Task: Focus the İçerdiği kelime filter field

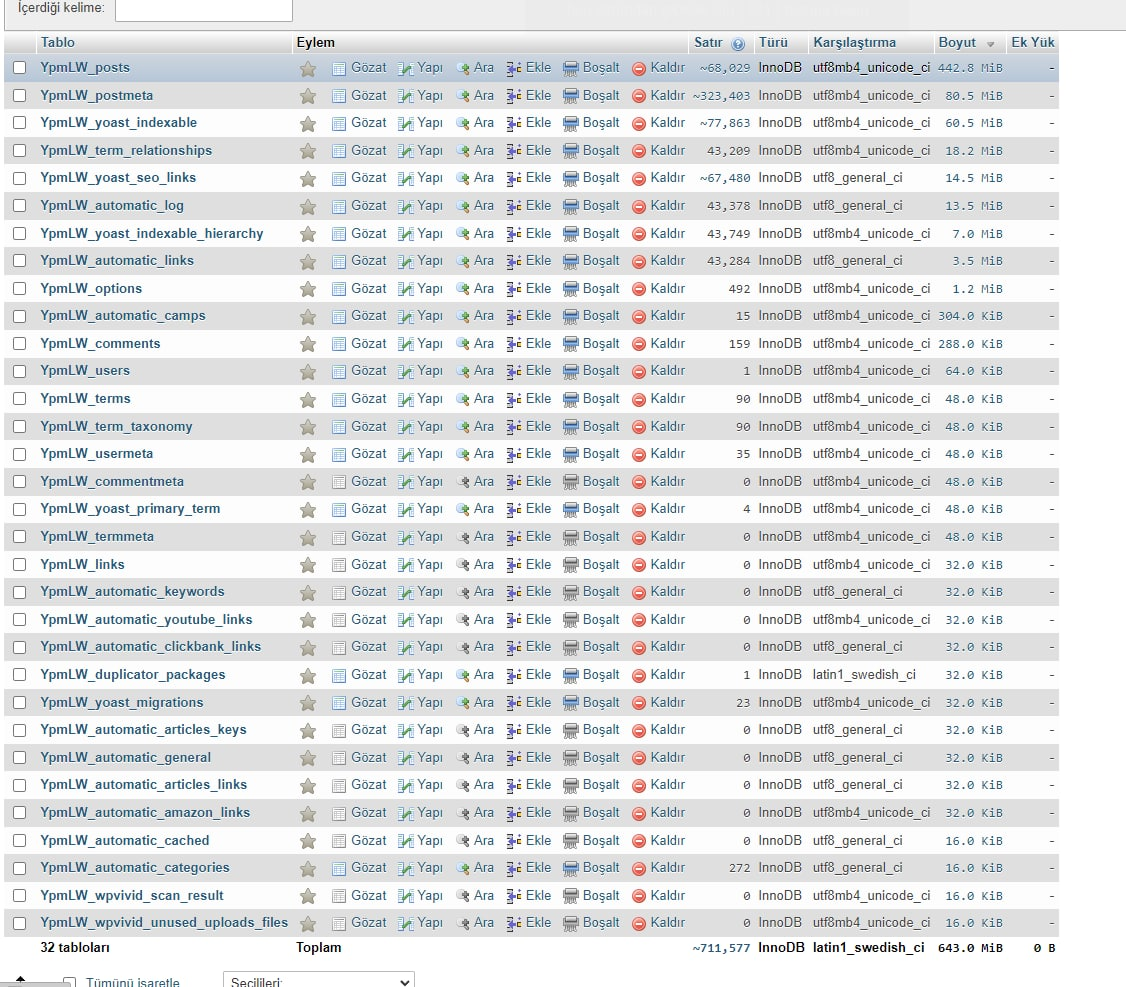Action: coord(204,9)
